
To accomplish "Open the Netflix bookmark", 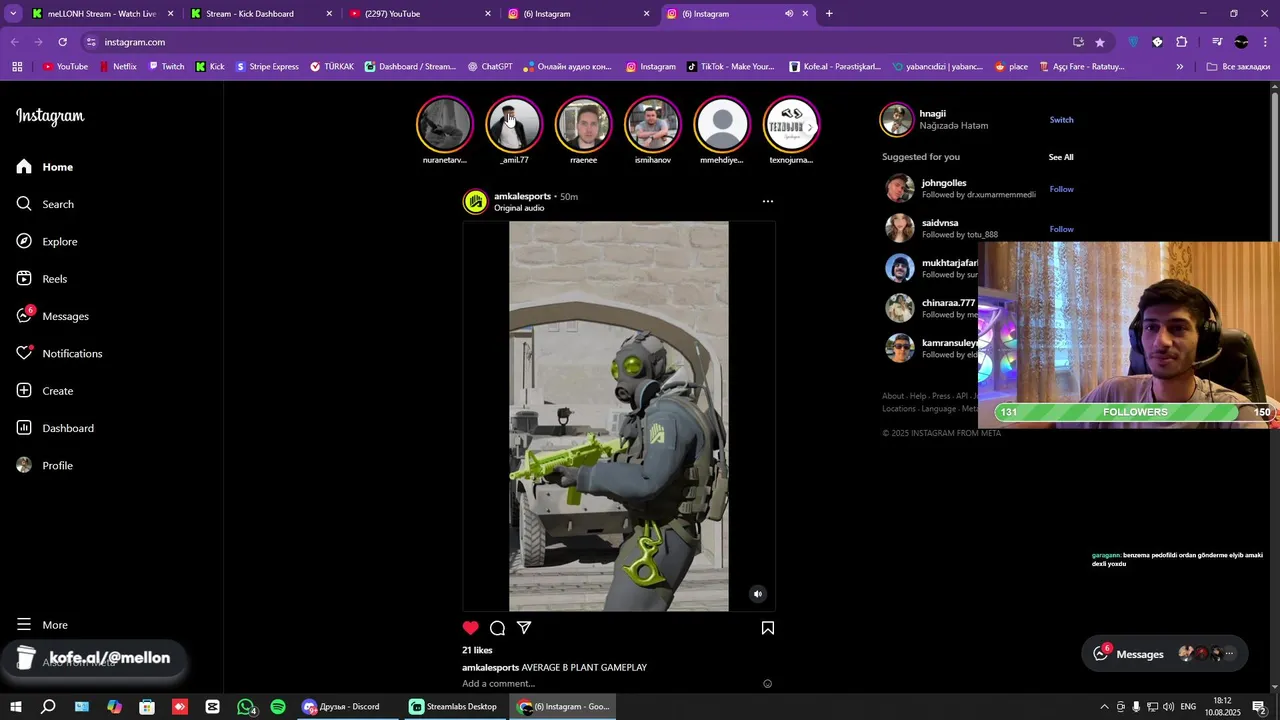I will (118, 67).
